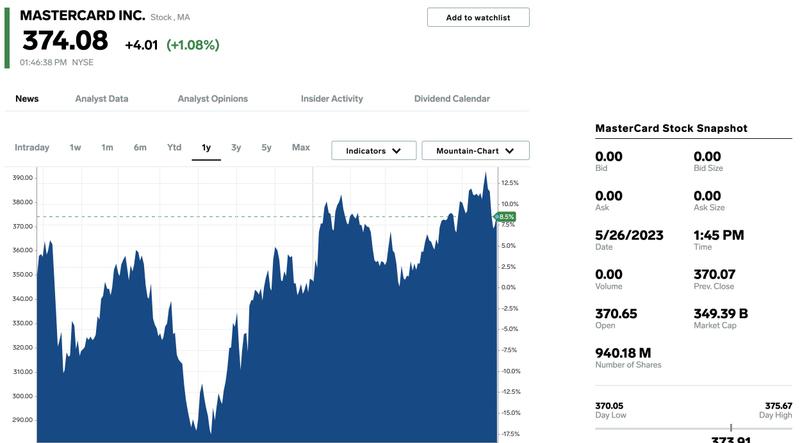Click the Stock, MA label
800x443 pixels.
pyautogui.click(x=170, y=17)
